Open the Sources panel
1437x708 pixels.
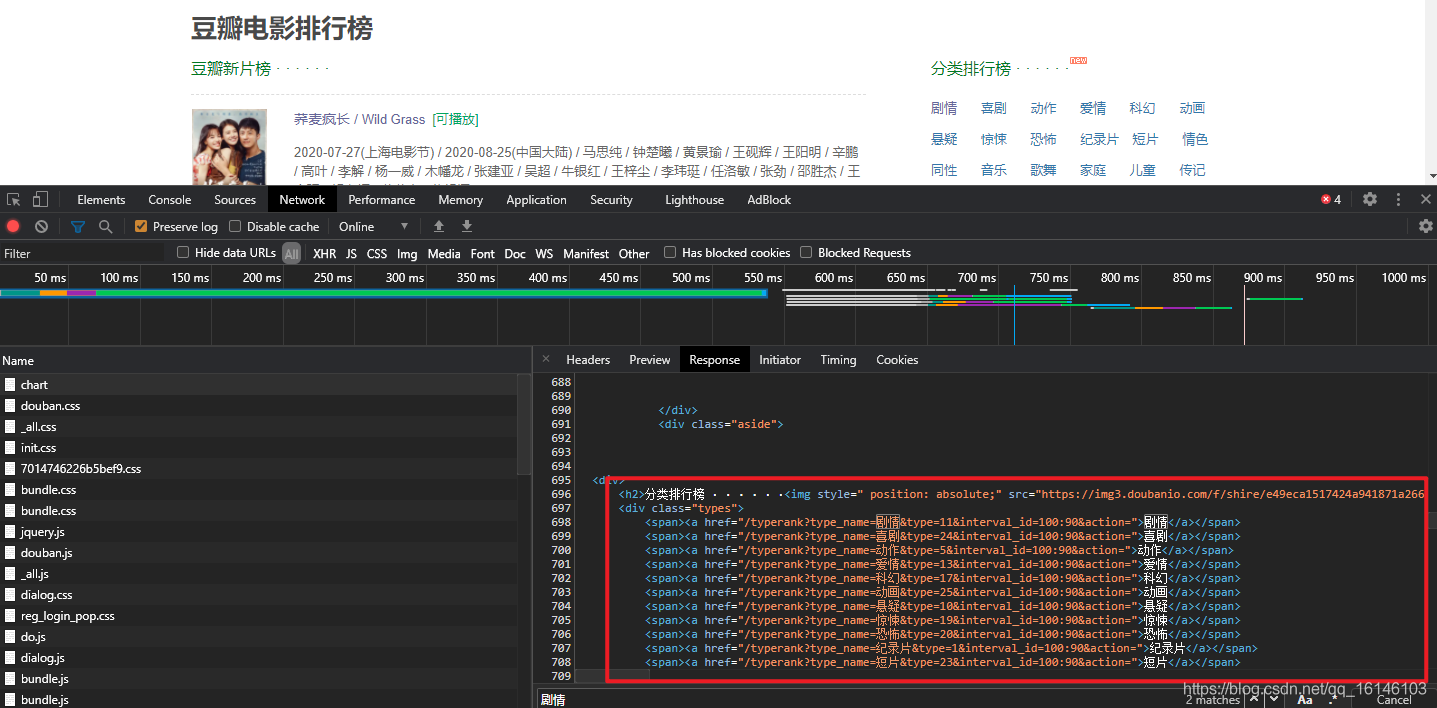(235, 199)
